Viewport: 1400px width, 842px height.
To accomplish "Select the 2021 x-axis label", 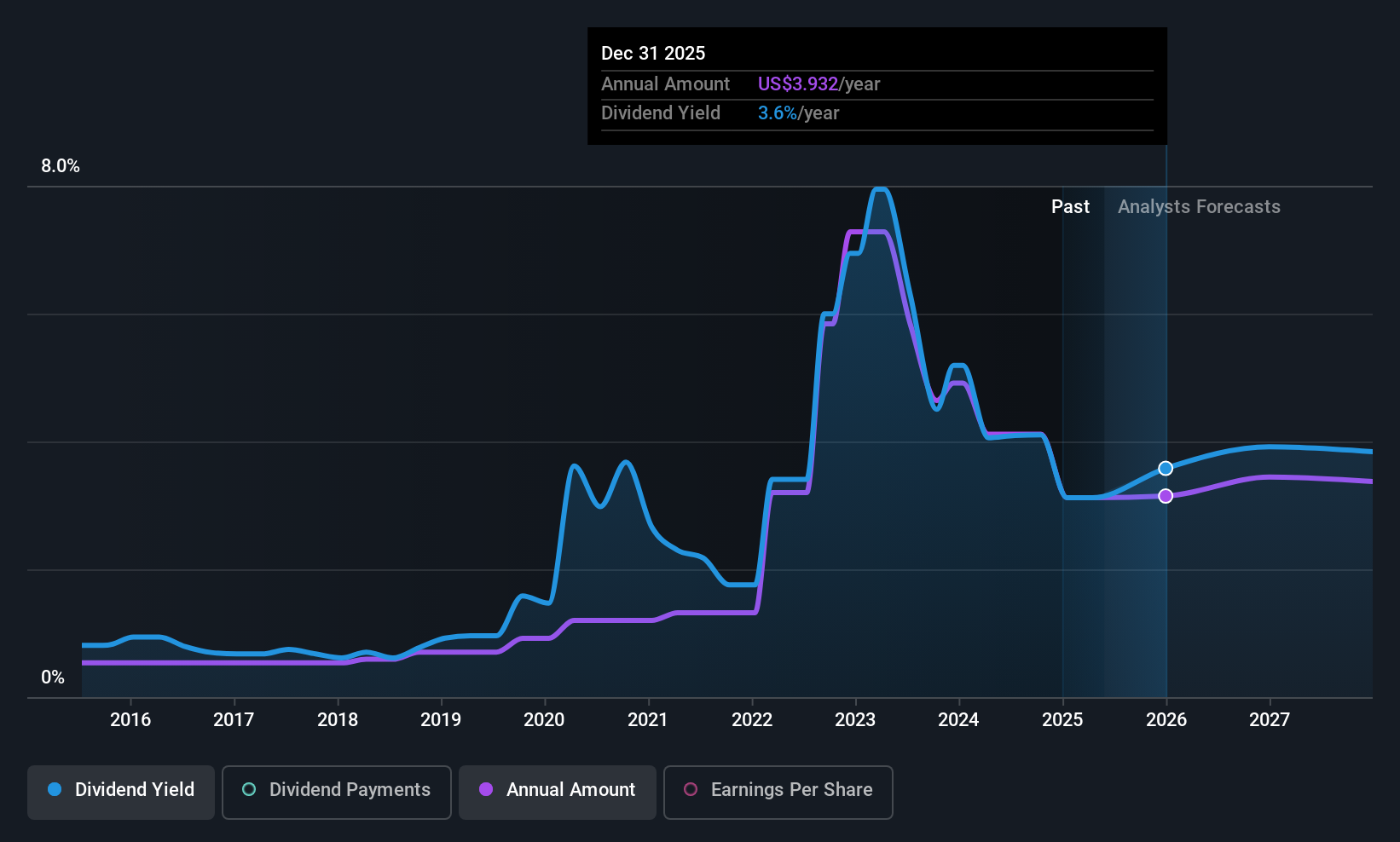I will [648, 720].
